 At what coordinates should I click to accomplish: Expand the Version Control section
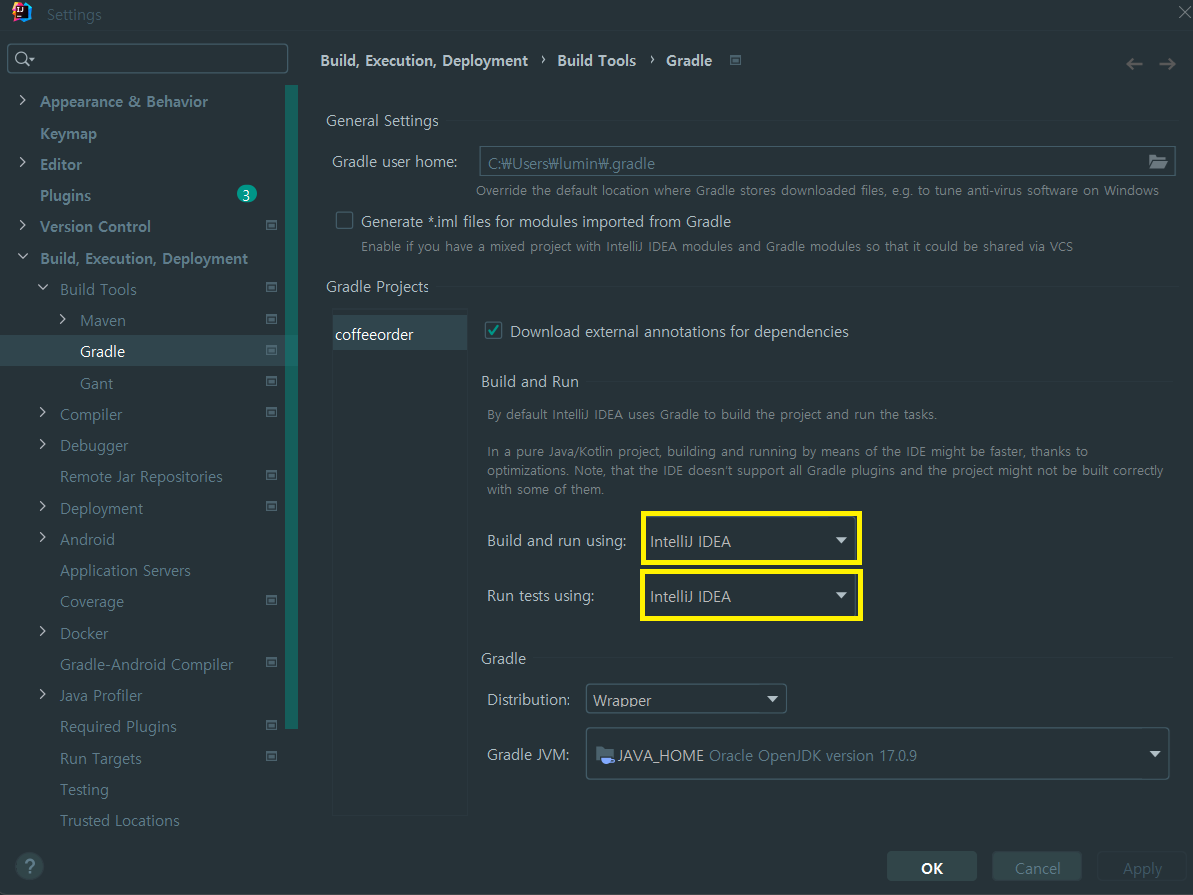tap(22, 225)
